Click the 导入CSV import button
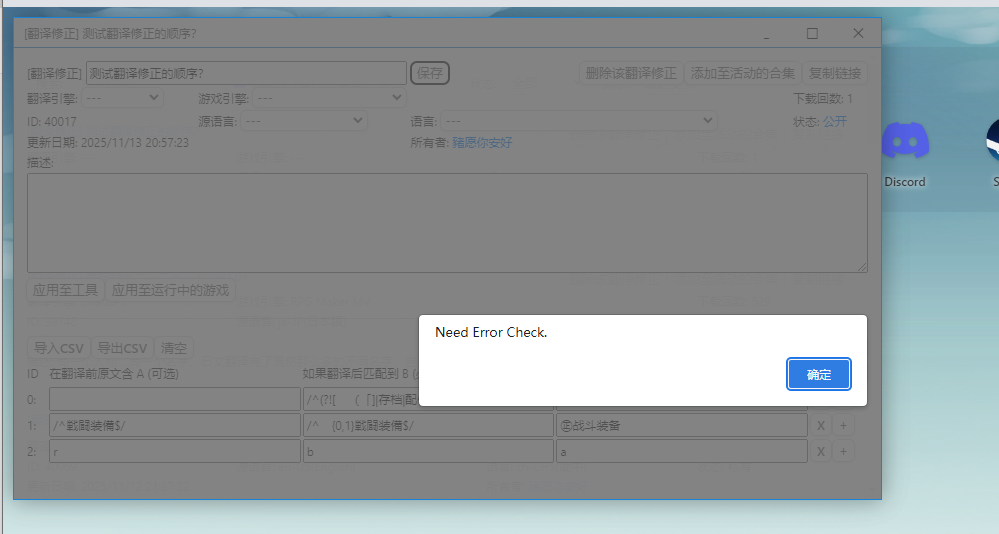This screenshot has height=534, width=999. (x=59, y=348)
